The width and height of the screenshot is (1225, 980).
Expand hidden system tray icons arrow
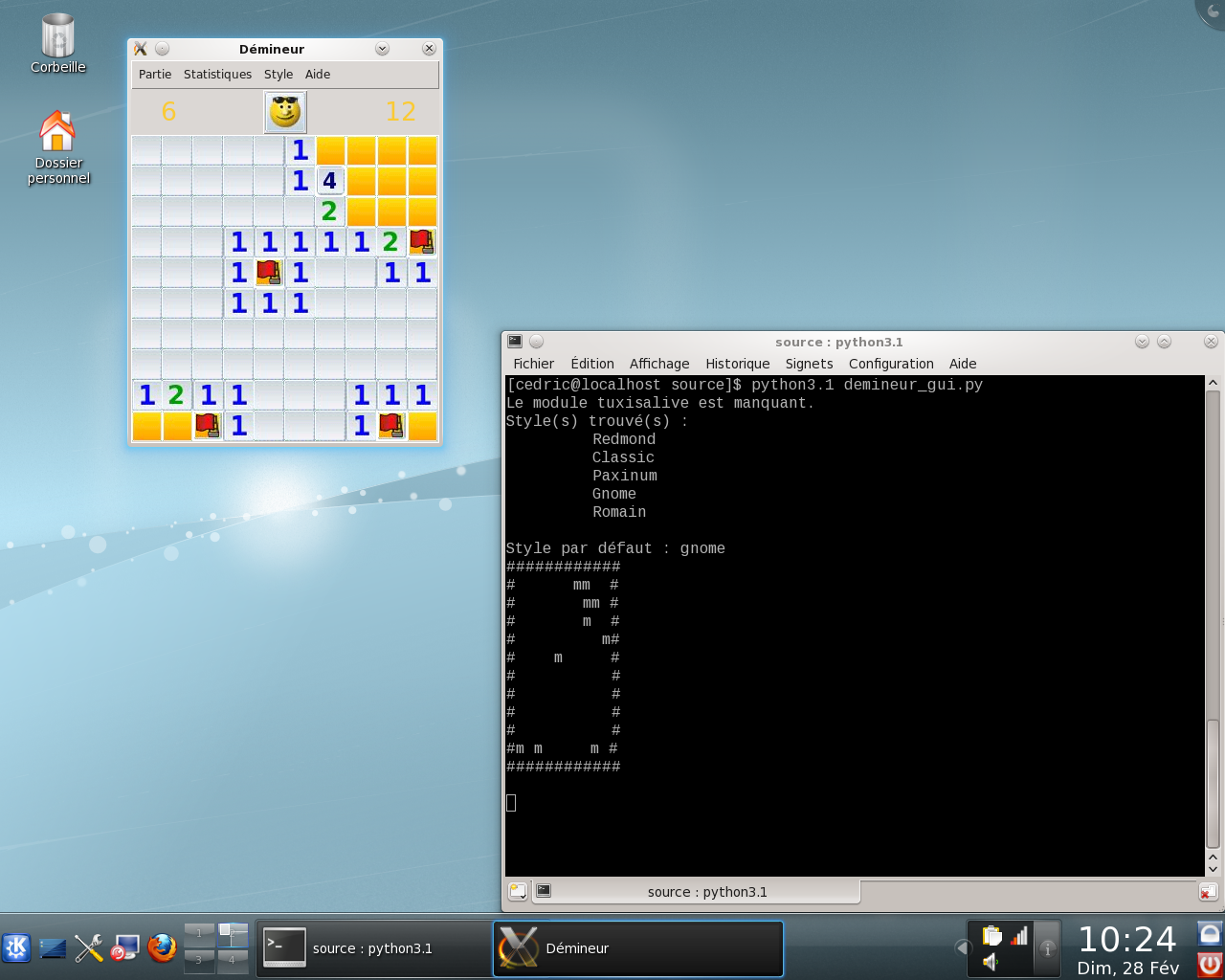point(962,948)
